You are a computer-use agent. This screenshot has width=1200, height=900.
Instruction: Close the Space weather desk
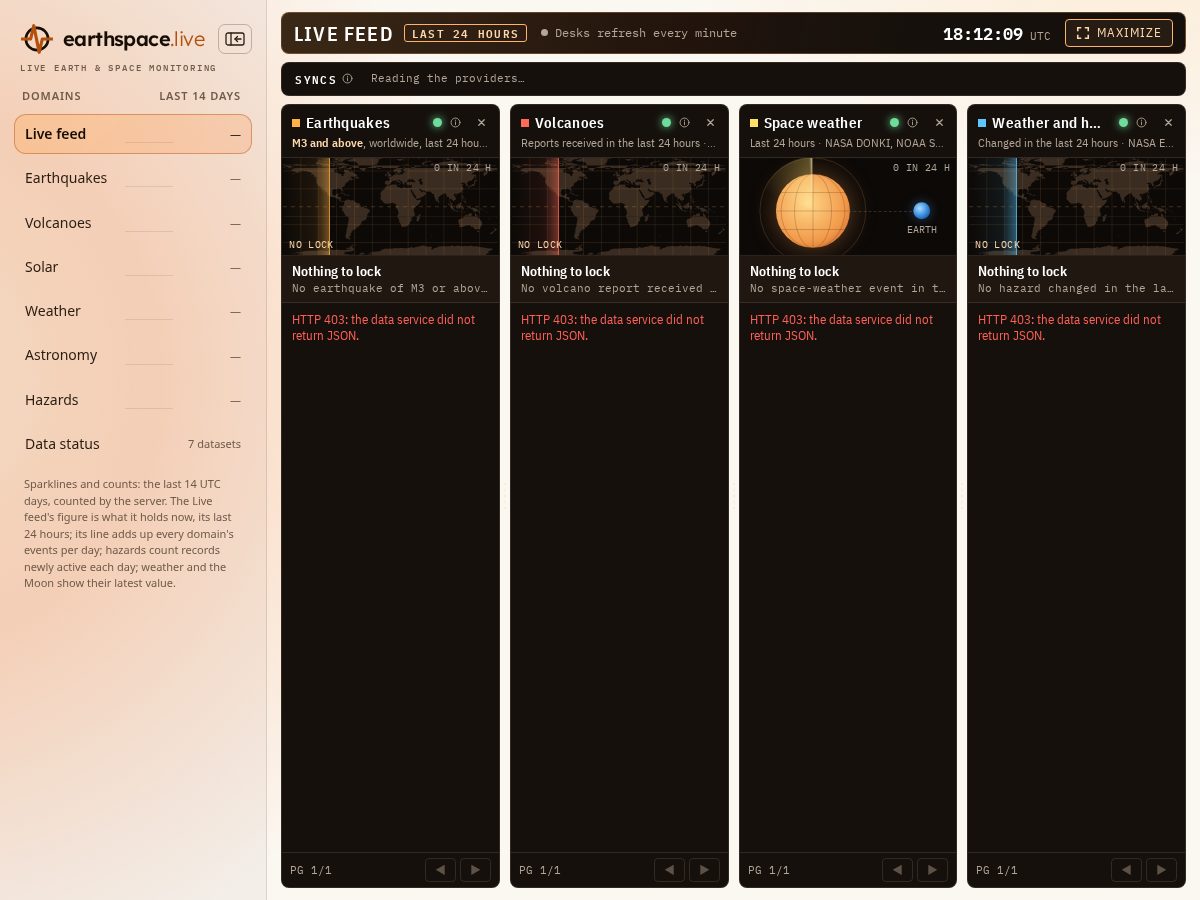[x=939, y=123]
